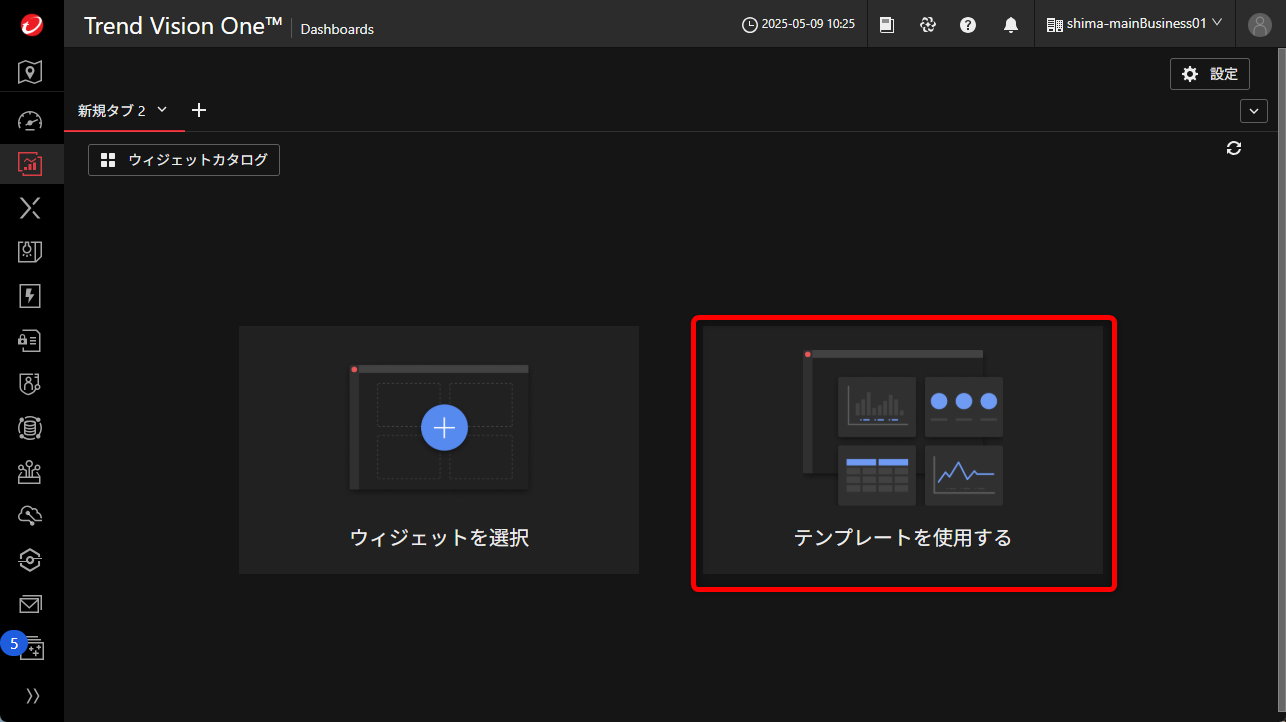The height and width of the screenshot is (722, 1286).
Task: Choose the テンプレートを使用する card
Action: [903, 450]
